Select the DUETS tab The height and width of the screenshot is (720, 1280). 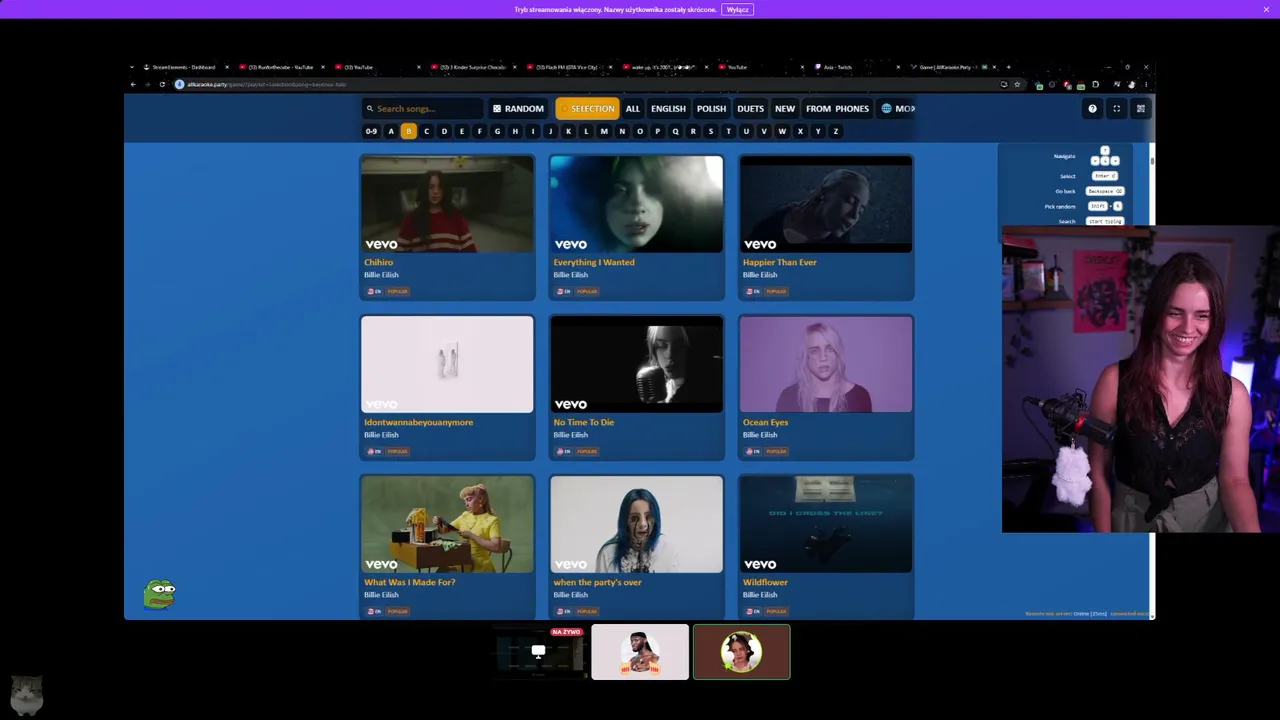(x=750, y=109)
